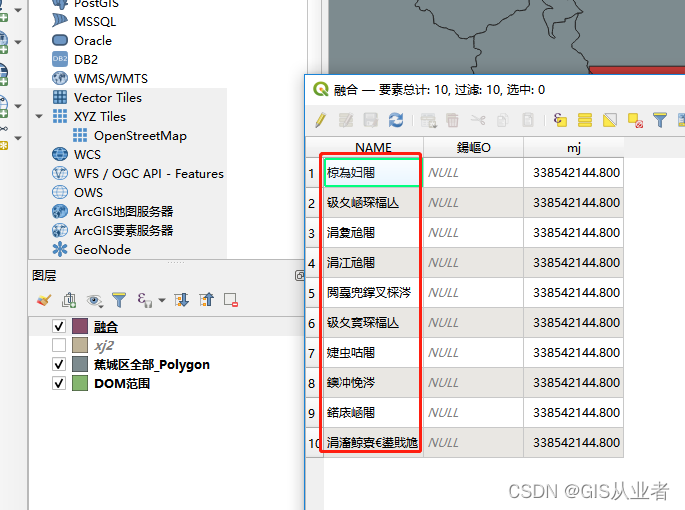Viewport: 685px width, 510px height.
Task: Select the 蕉城区全部_Polygon layer name
Action: [x=152, y=364]
